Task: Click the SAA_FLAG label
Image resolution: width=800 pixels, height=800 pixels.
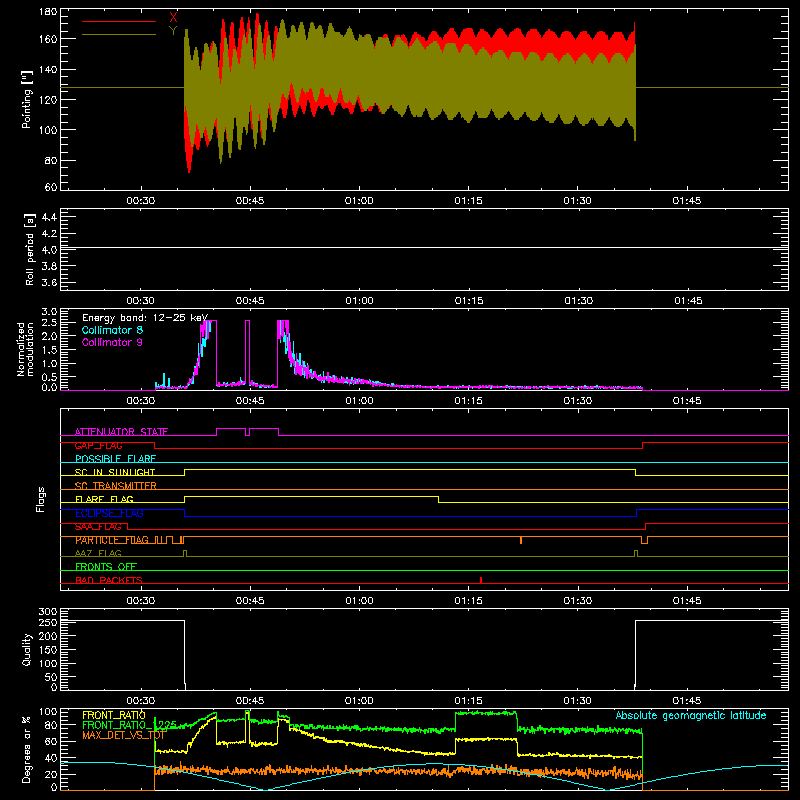Action: tap(98, 527)
